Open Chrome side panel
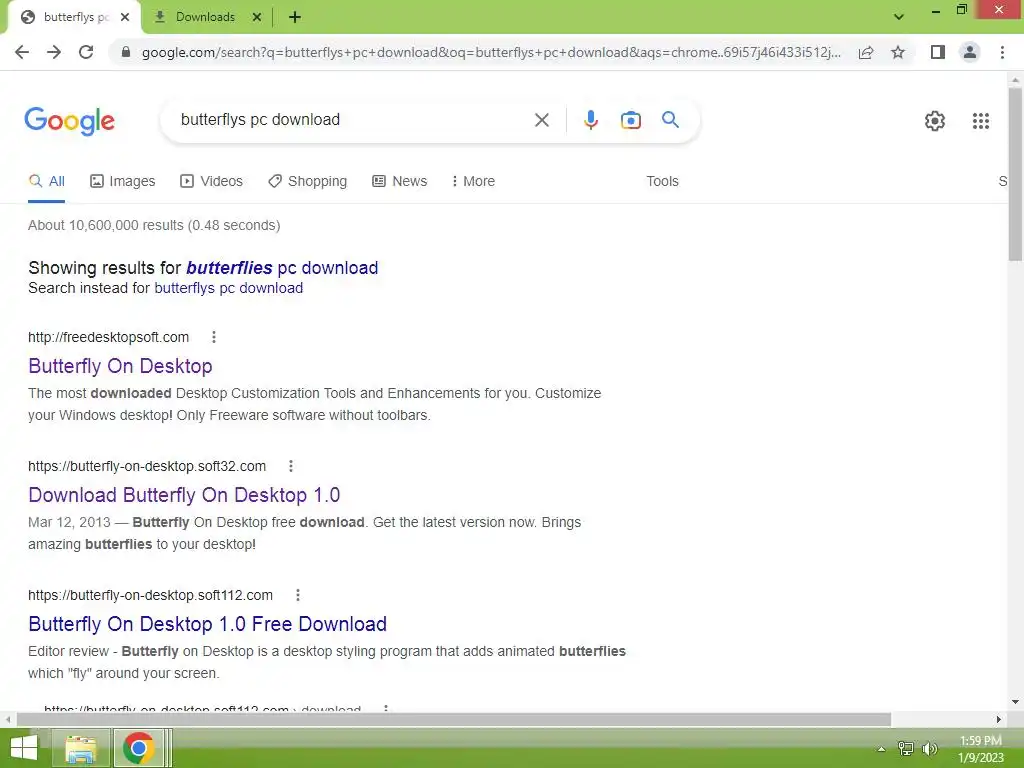Screen dimensions: 1024x768 click(938, 52)
